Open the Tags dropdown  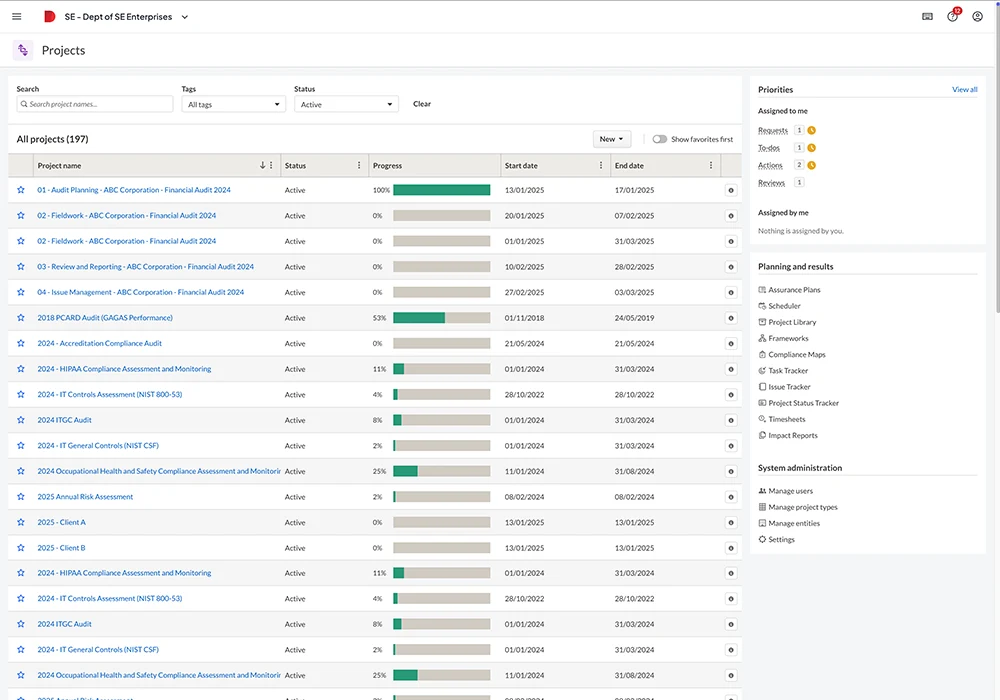click(233, 104)
